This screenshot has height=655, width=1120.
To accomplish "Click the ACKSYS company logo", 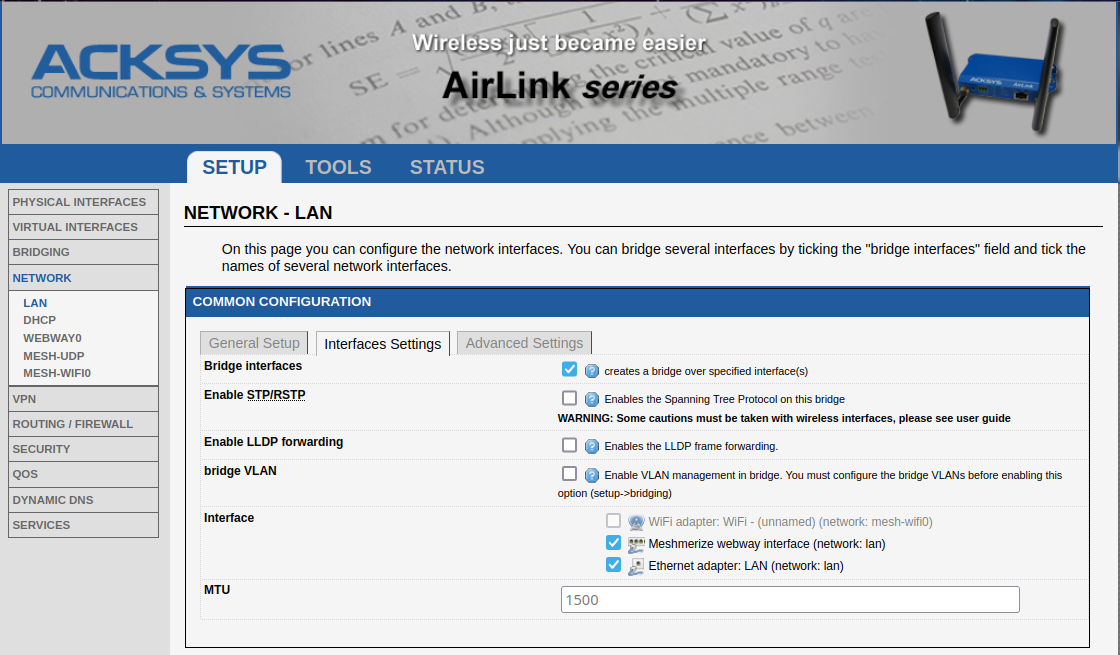I will (161, 70).
